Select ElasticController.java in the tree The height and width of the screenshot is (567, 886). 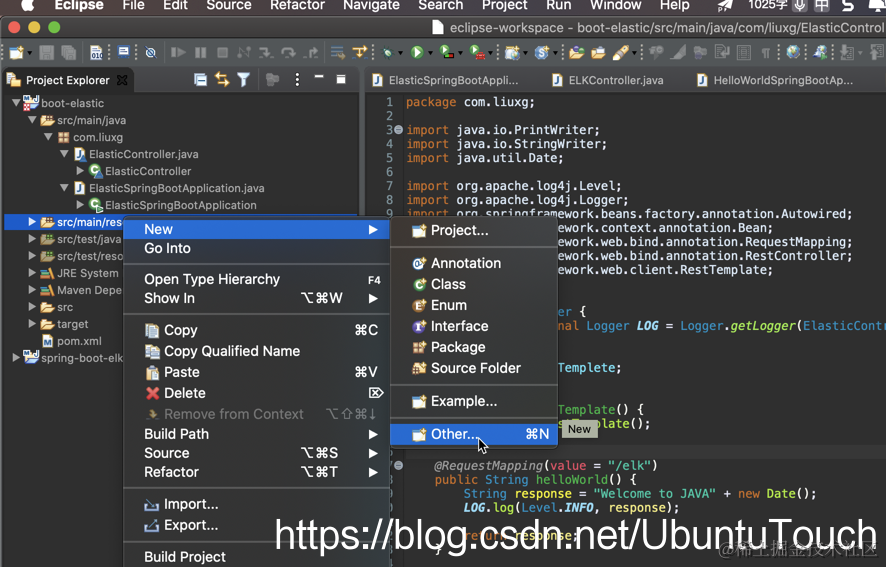(x=137, y=154)
